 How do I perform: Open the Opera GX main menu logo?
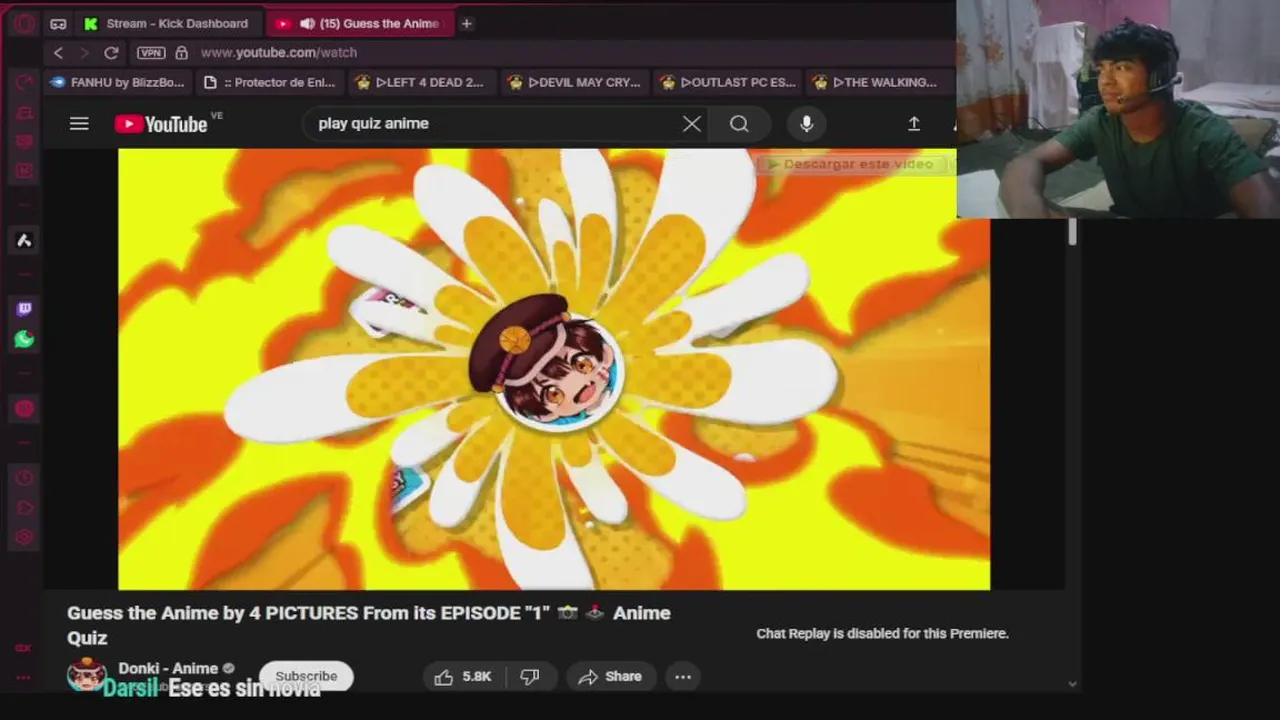click(24, 23)
